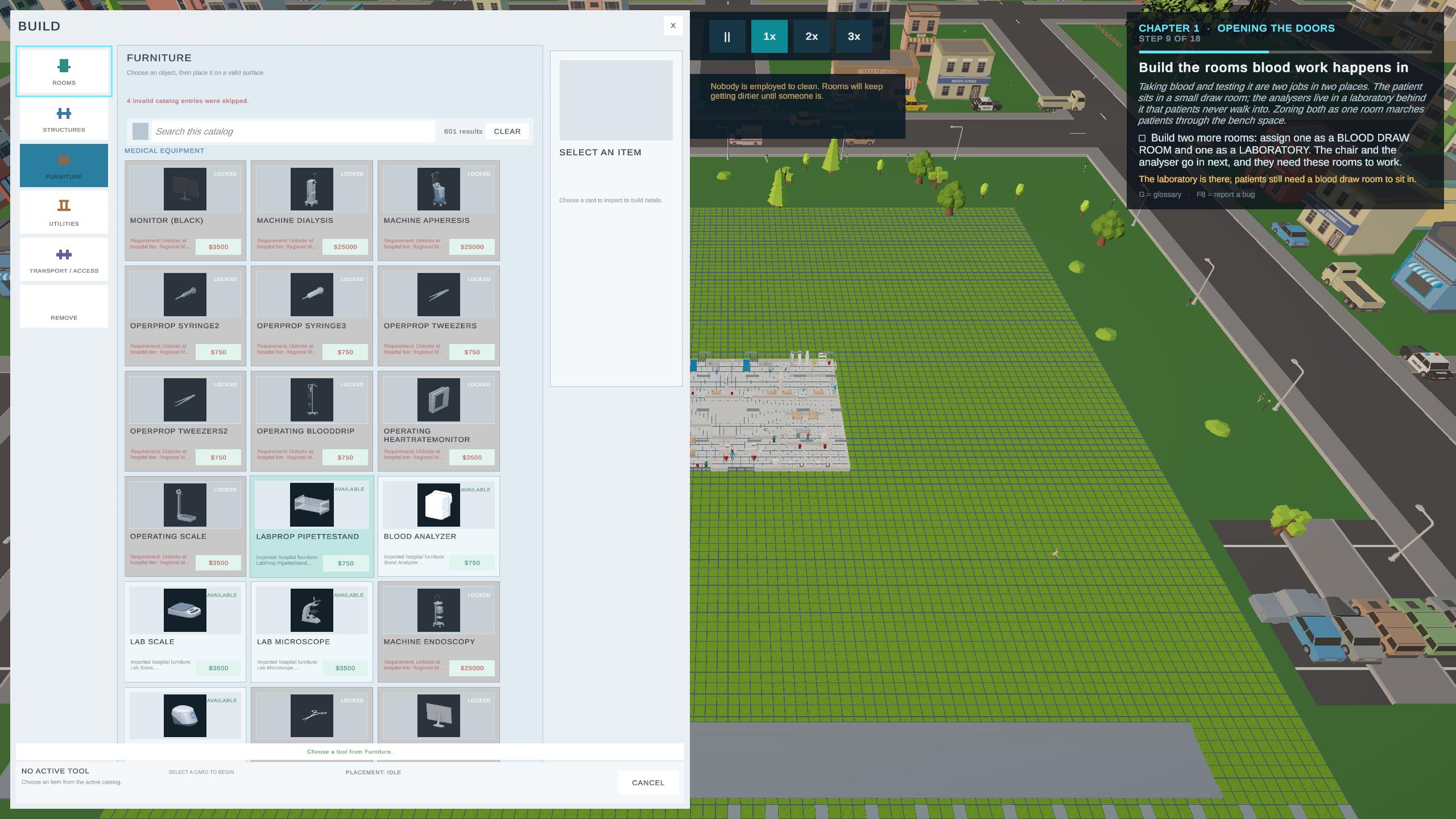Close the Build panel with X
The height and width of the screenshot is (819, 1456).
coord(673,26)
